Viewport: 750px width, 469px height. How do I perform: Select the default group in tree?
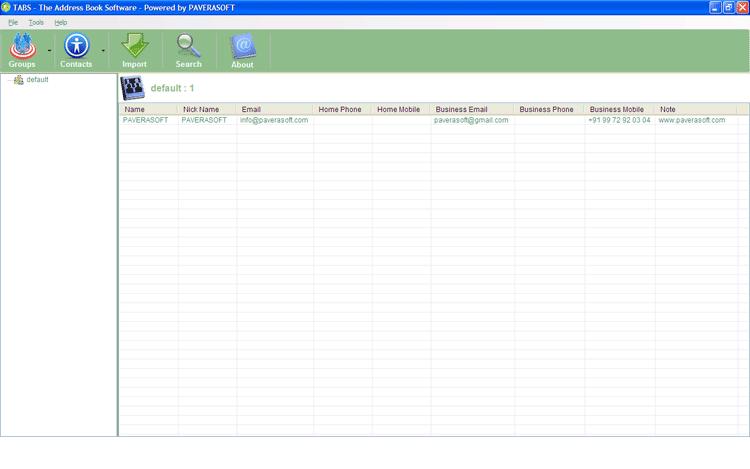click(37, 80)
